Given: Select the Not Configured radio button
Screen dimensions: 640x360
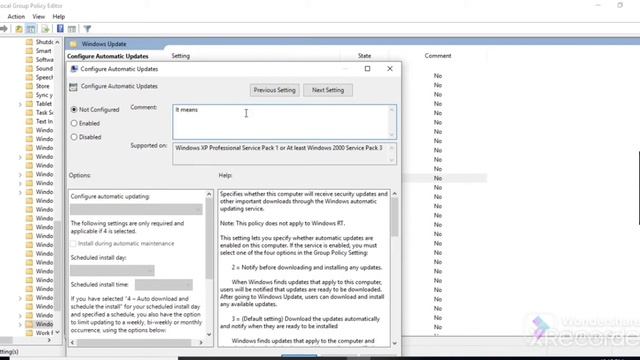Looking at the screenshot, I should pos(74,109).
